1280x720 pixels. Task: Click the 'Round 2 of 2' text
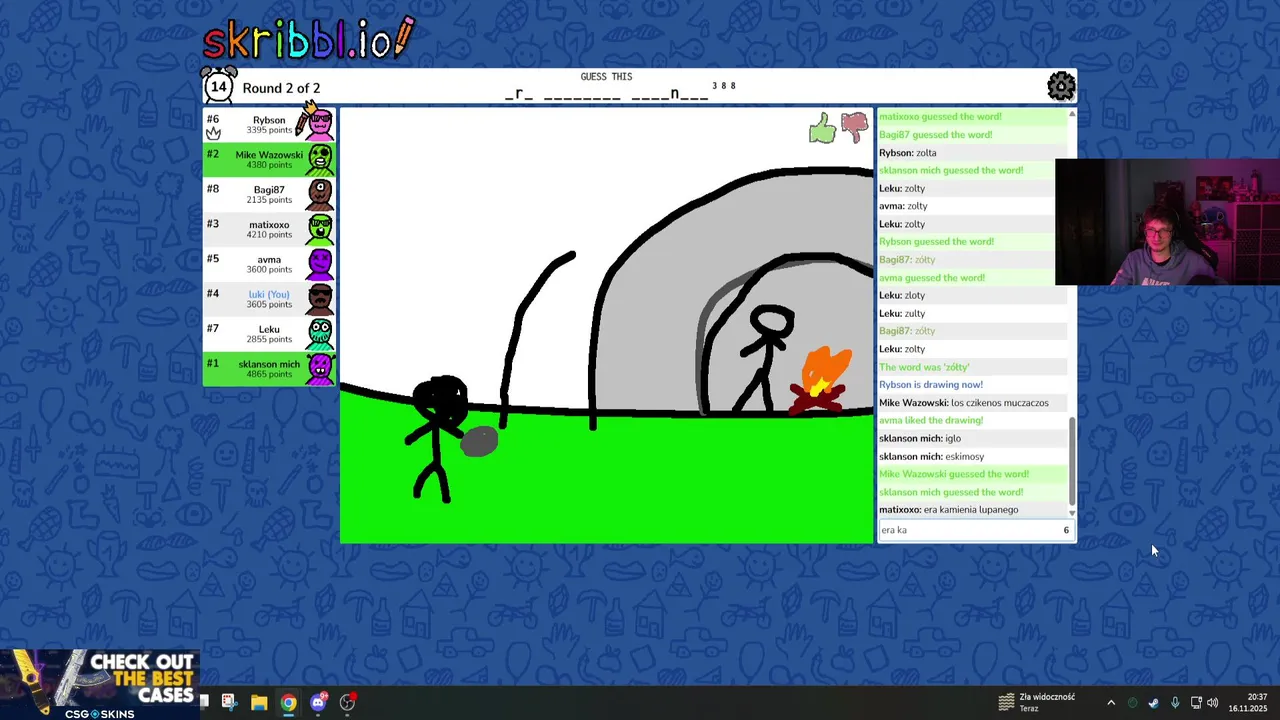281,88
